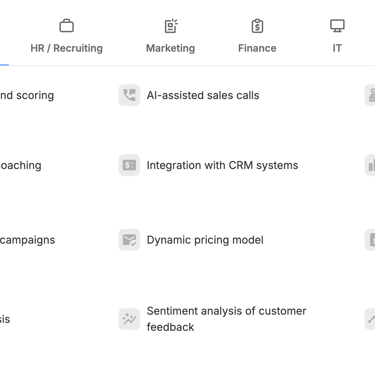Click the Finance clipboard dollar icon
The image size is (375, 366).
[x=257, y=26]
